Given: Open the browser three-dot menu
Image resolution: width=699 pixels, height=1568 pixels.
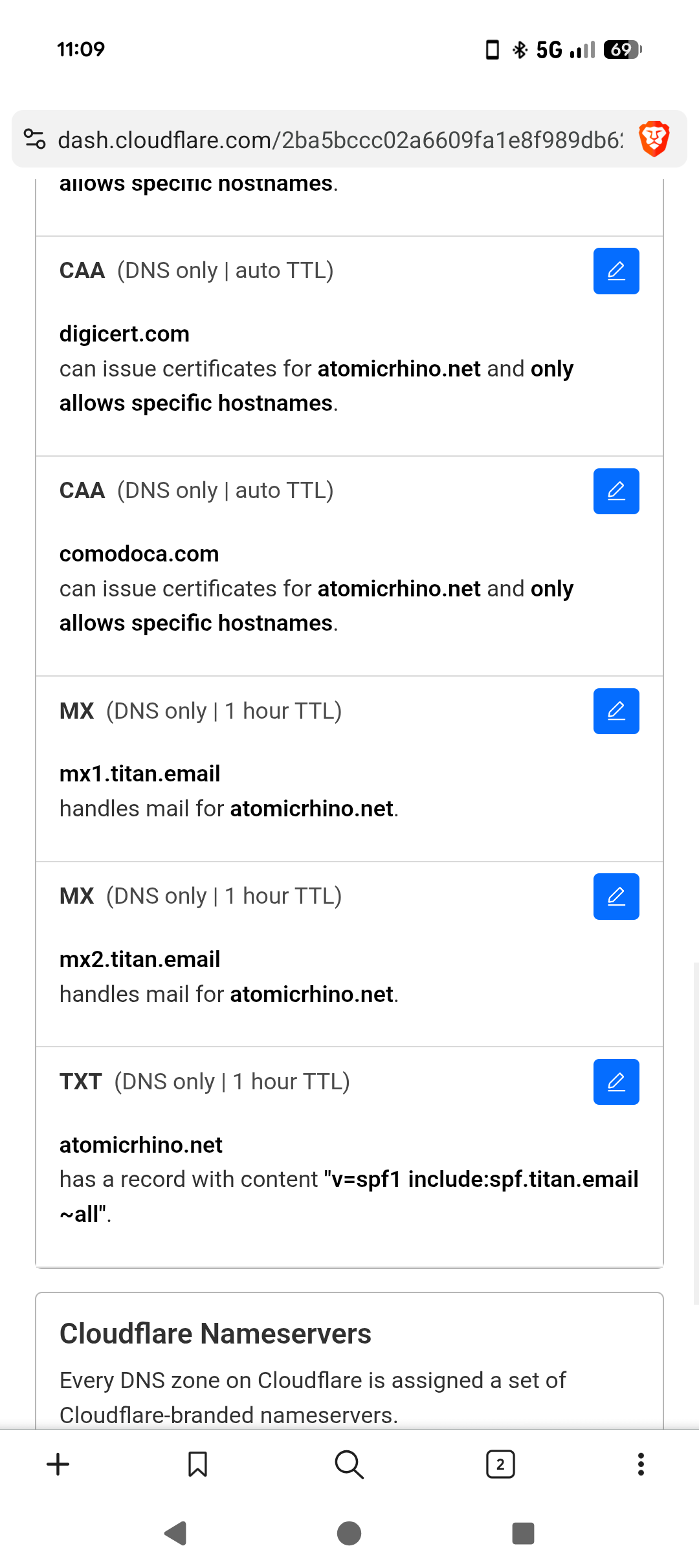Looking at the screenshot, I should (x=641, y=1464).
